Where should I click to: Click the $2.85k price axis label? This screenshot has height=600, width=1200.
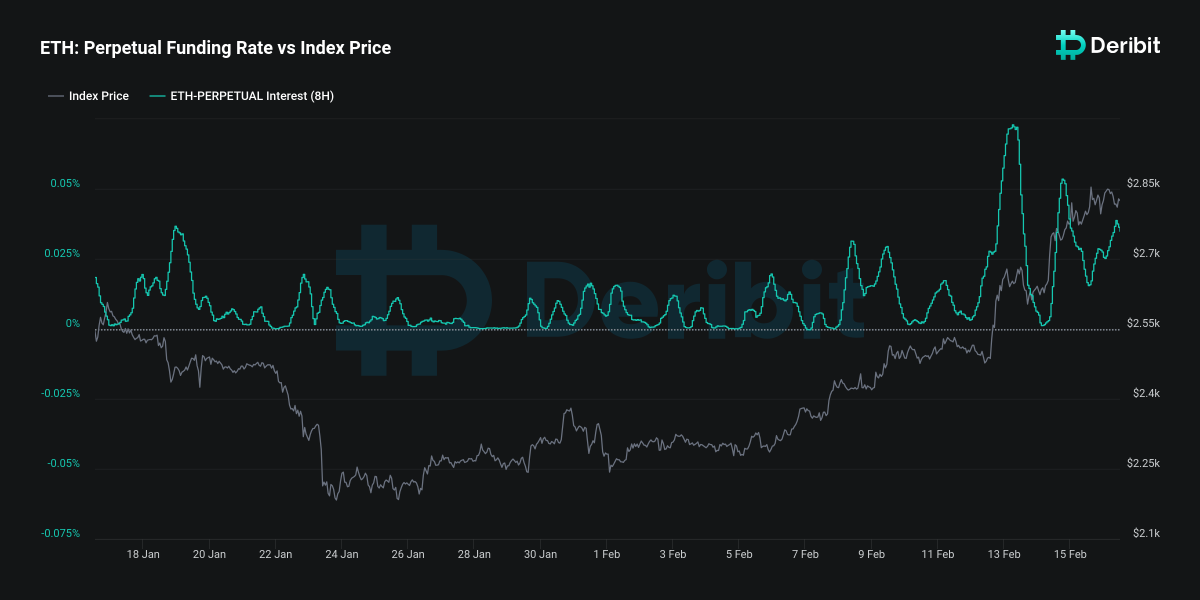pyautogui.click(x=1143, y=184)
